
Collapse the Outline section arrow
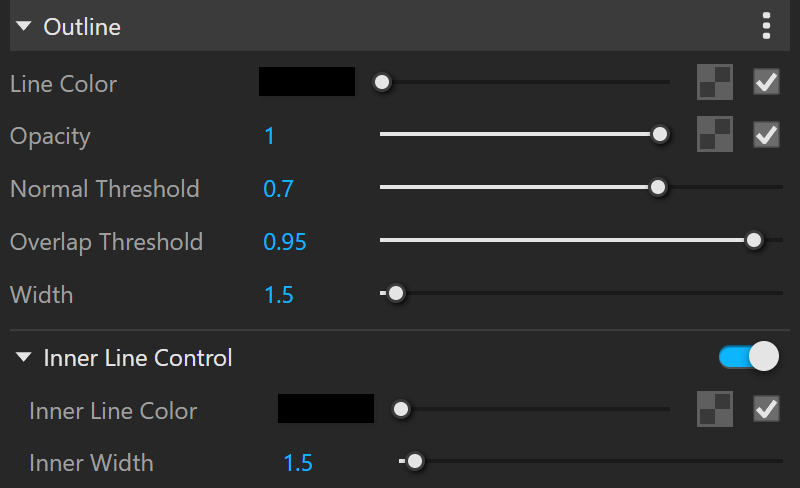(x=24, y=26)
